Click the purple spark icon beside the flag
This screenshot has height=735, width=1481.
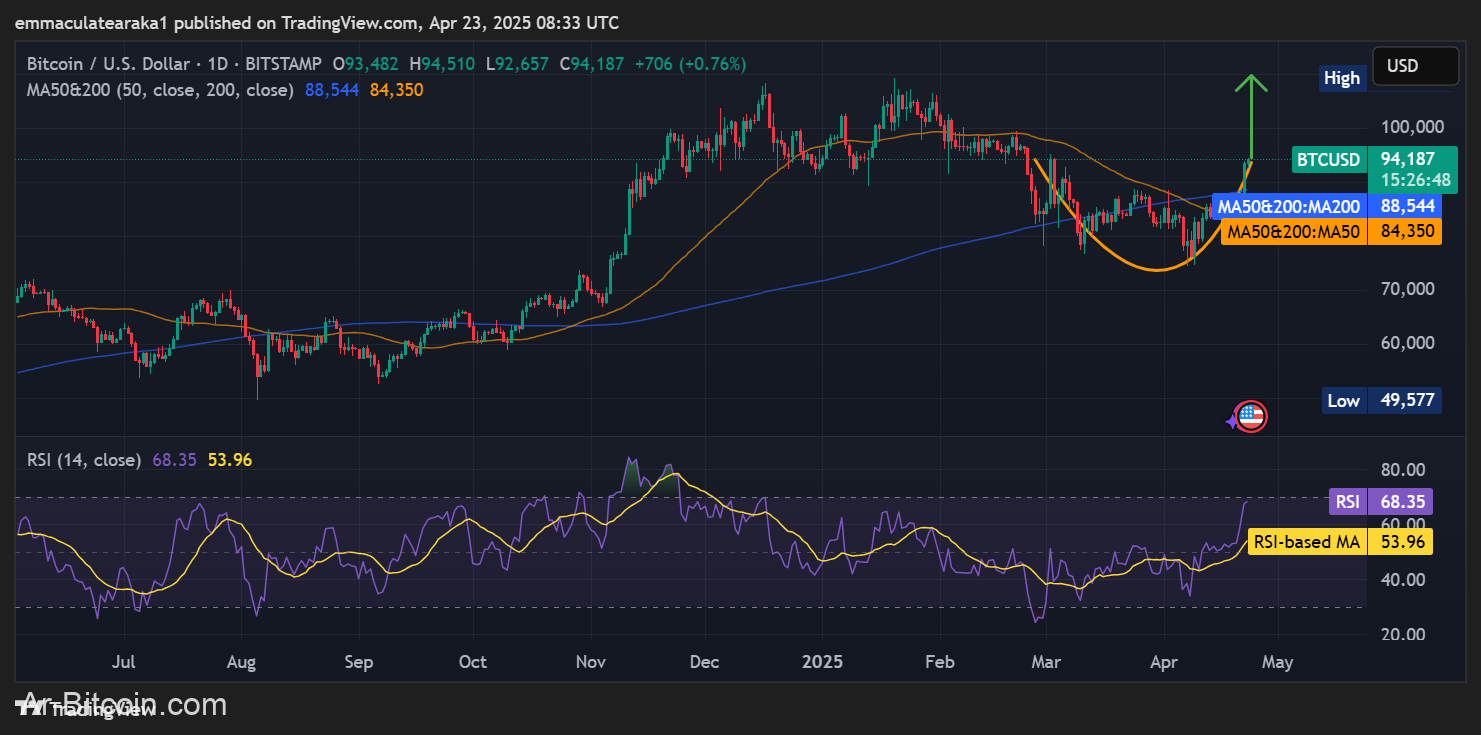tap(1232, 421)
